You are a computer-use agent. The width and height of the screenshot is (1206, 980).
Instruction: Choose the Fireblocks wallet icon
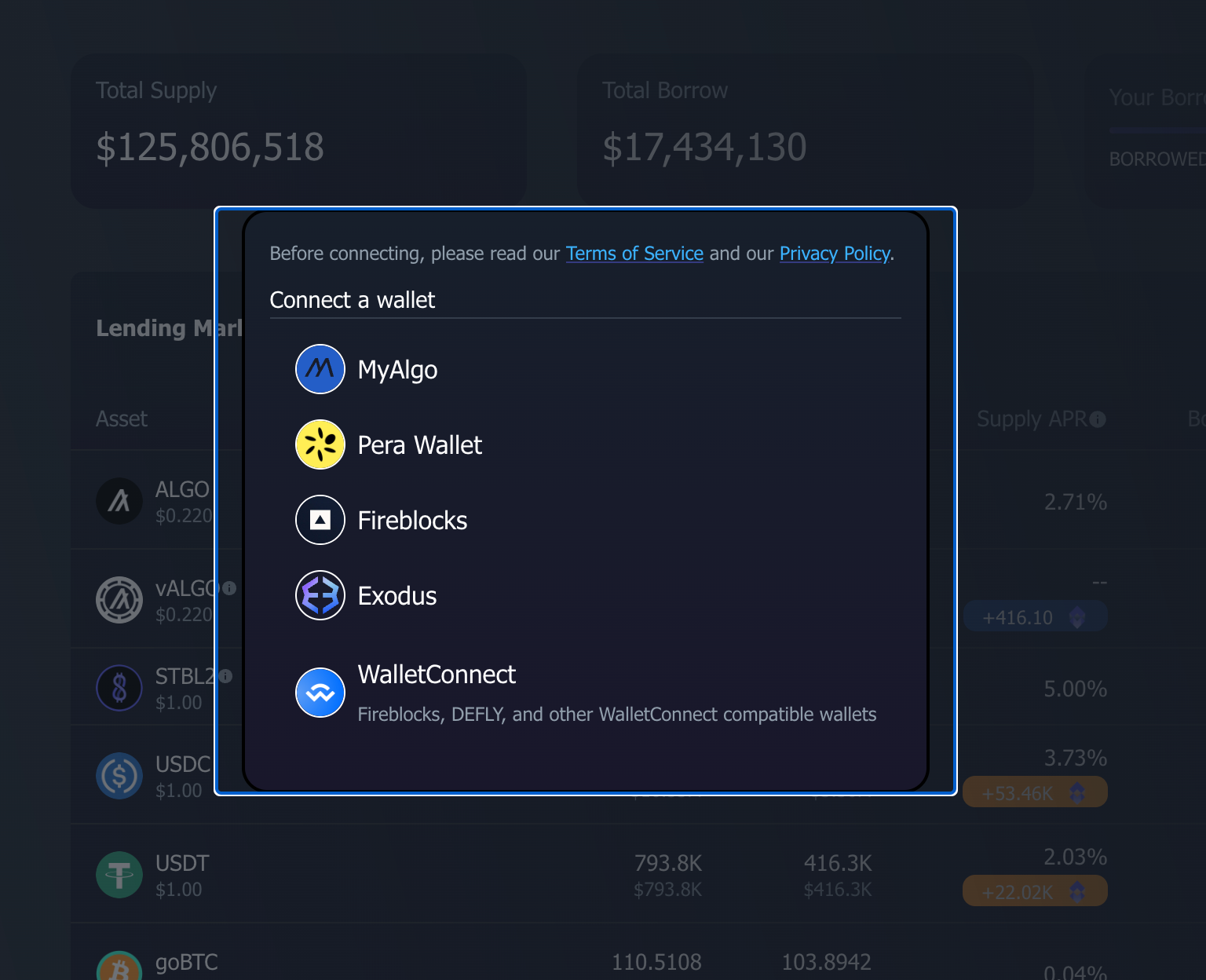(320, 520)
